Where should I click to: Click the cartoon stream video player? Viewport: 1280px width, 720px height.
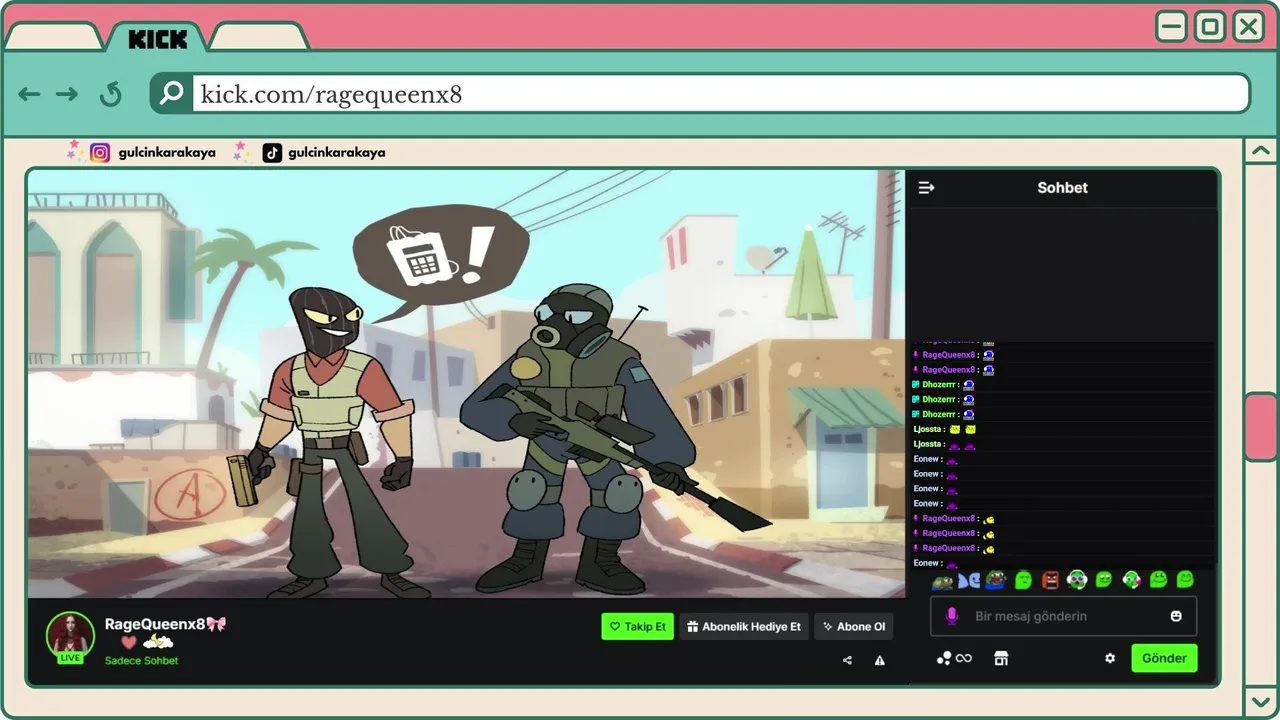pyautogui.click(x=466, y=384)
